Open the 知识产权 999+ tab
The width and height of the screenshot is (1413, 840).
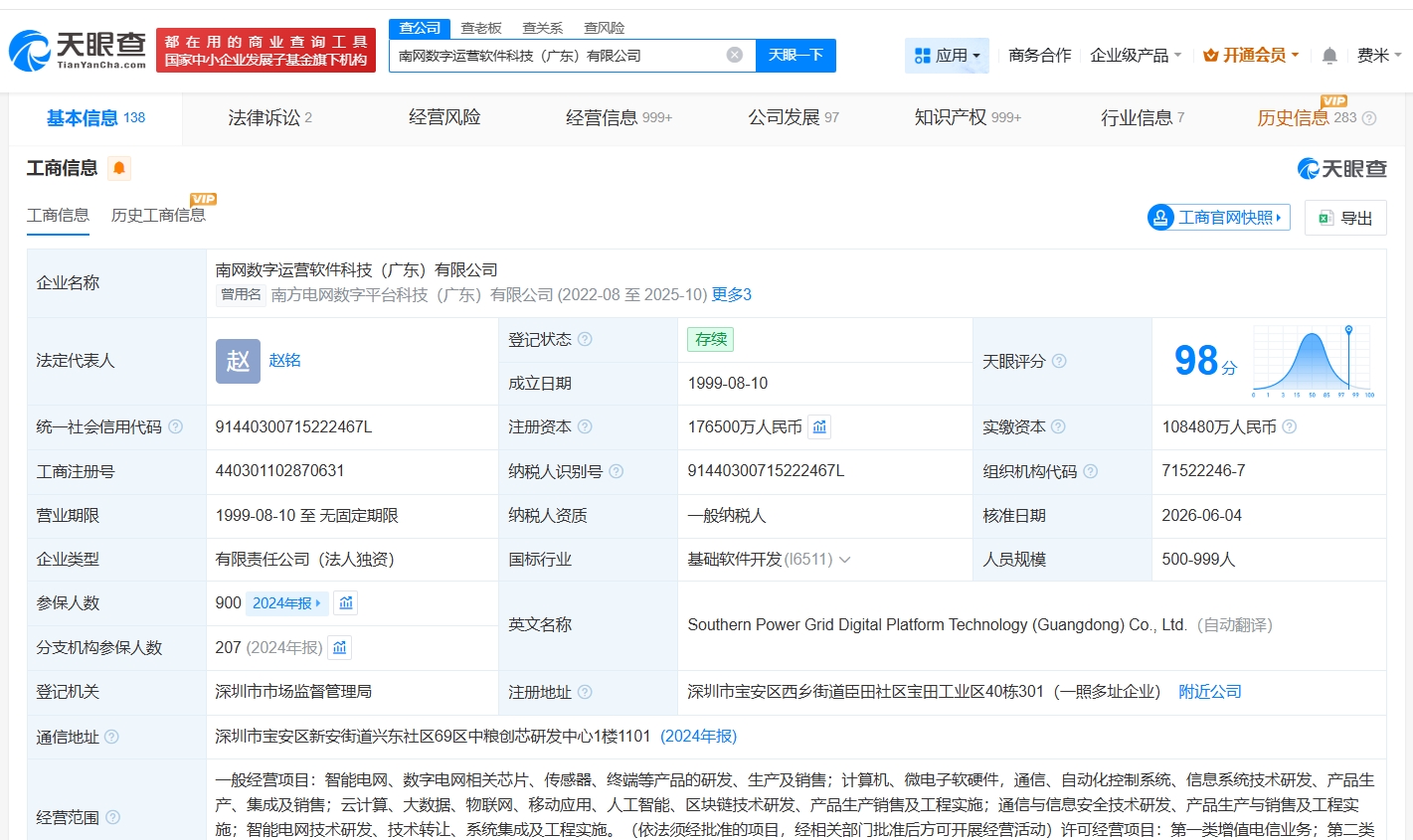tap(968, 117)
